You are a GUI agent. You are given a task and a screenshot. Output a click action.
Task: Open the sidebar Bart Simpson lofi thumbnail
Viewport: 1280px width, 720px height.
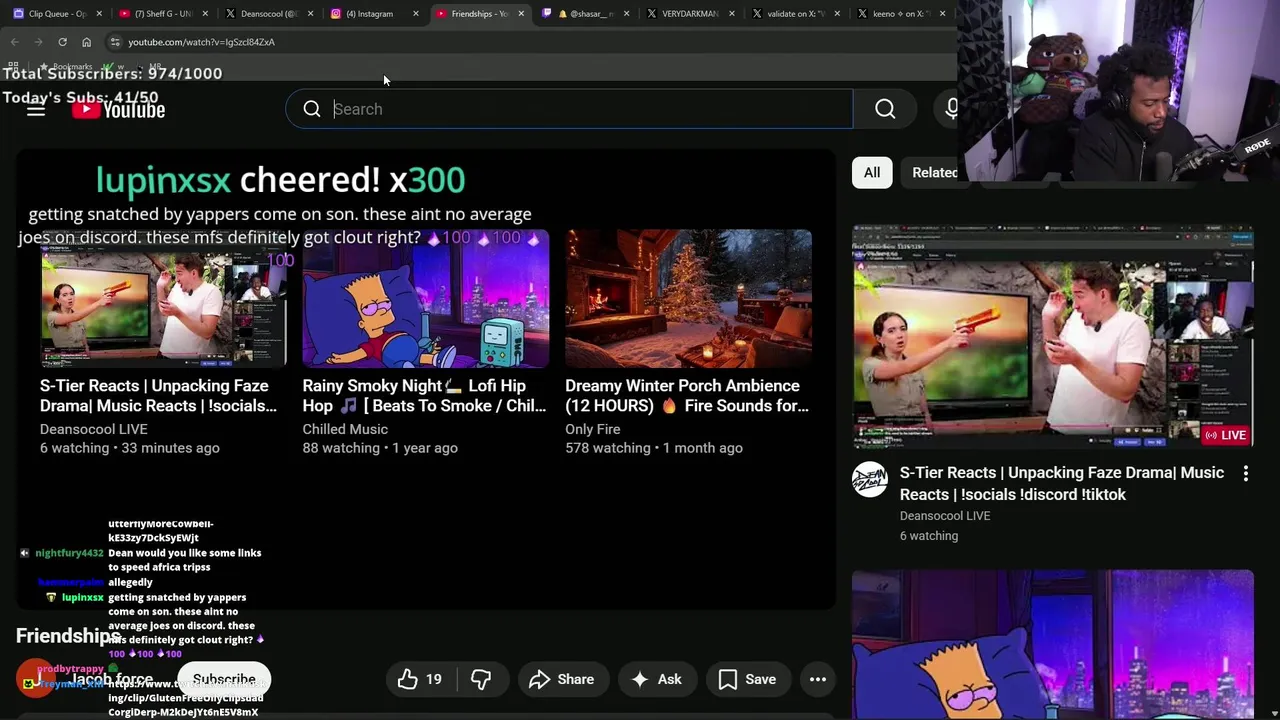tap(1053, 645)
